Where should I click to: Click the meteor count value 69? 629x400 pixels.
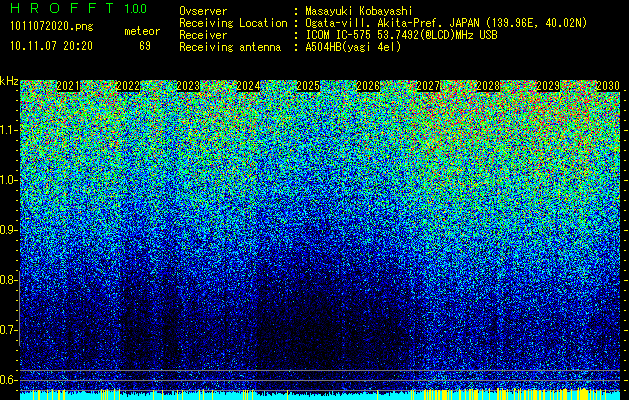click(x=145, y=46)
